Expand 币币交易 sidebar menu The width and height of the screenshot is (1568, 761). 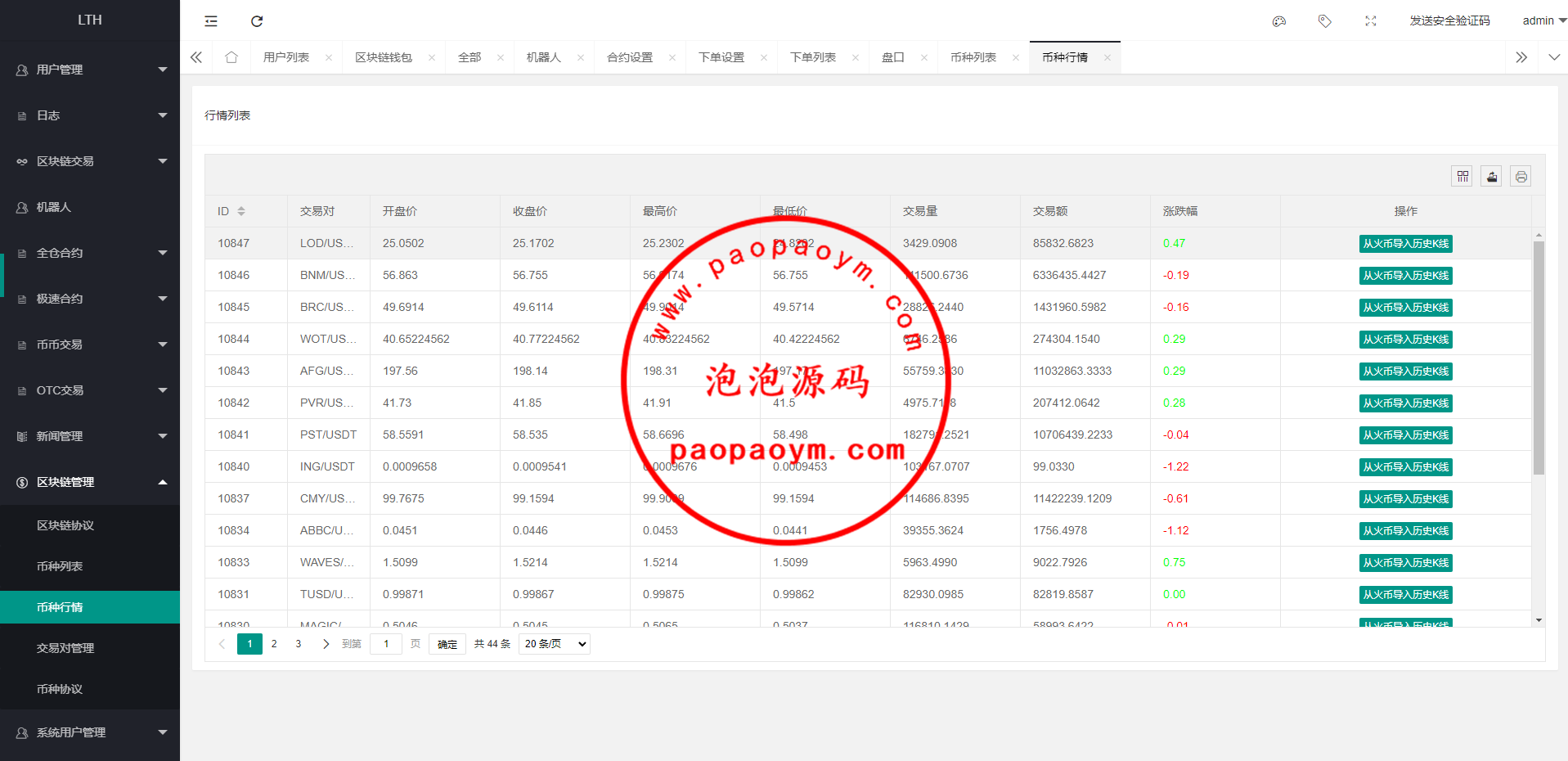pos(90,344)
